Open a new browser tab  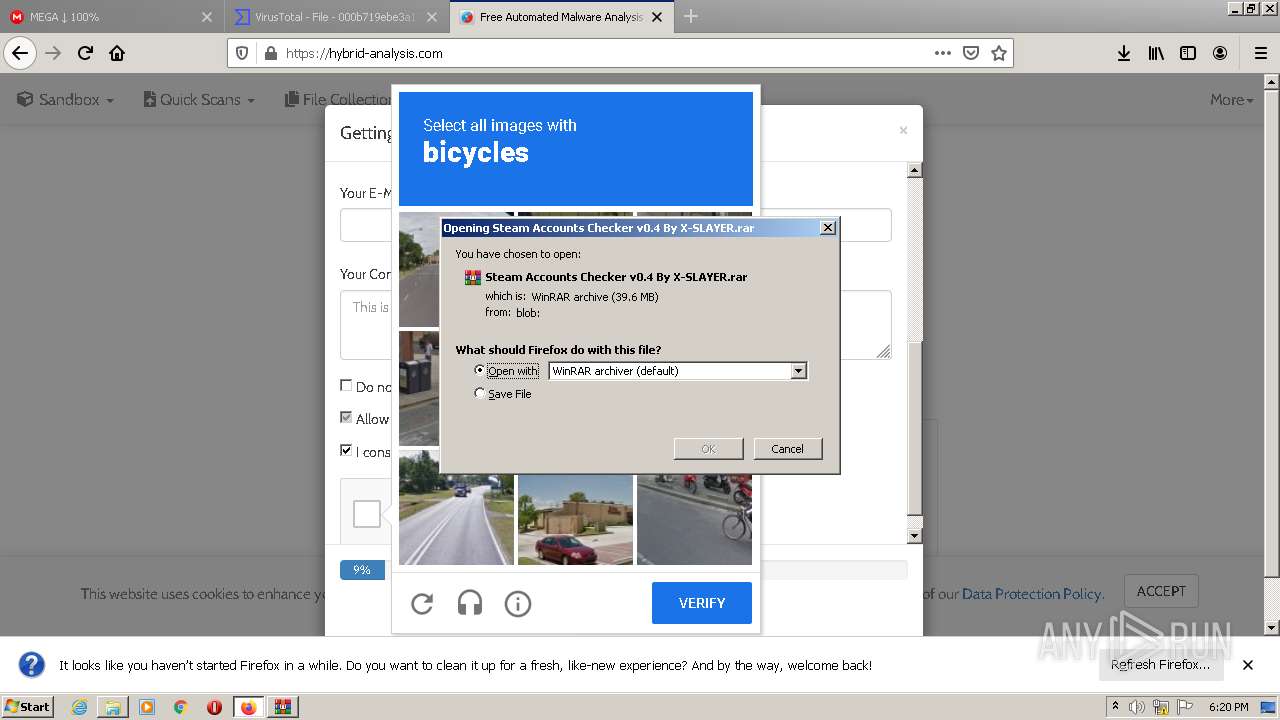coord(690,16)
